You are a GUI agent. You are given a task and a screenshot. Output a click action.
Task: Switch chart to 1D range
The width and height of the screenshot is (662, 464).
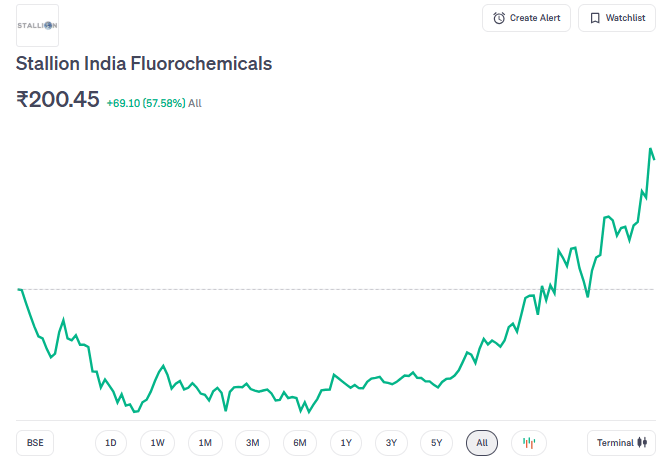(111, 443)
